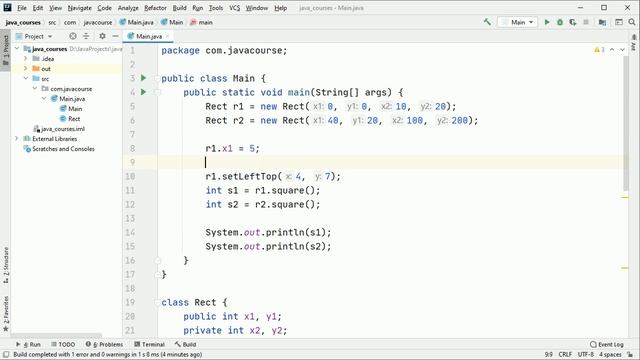Click the Project panel horizontal scrollbar
Viewport: 640px width, 360px height.
tap(57, 335)
